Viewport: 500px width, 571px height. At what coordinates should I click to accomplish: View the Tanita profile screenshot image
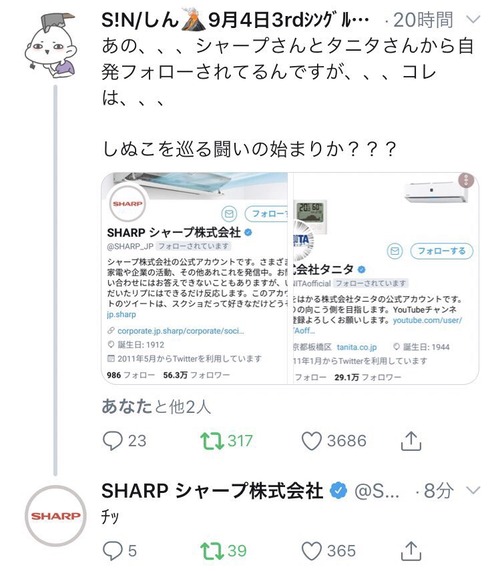[385, 278]
